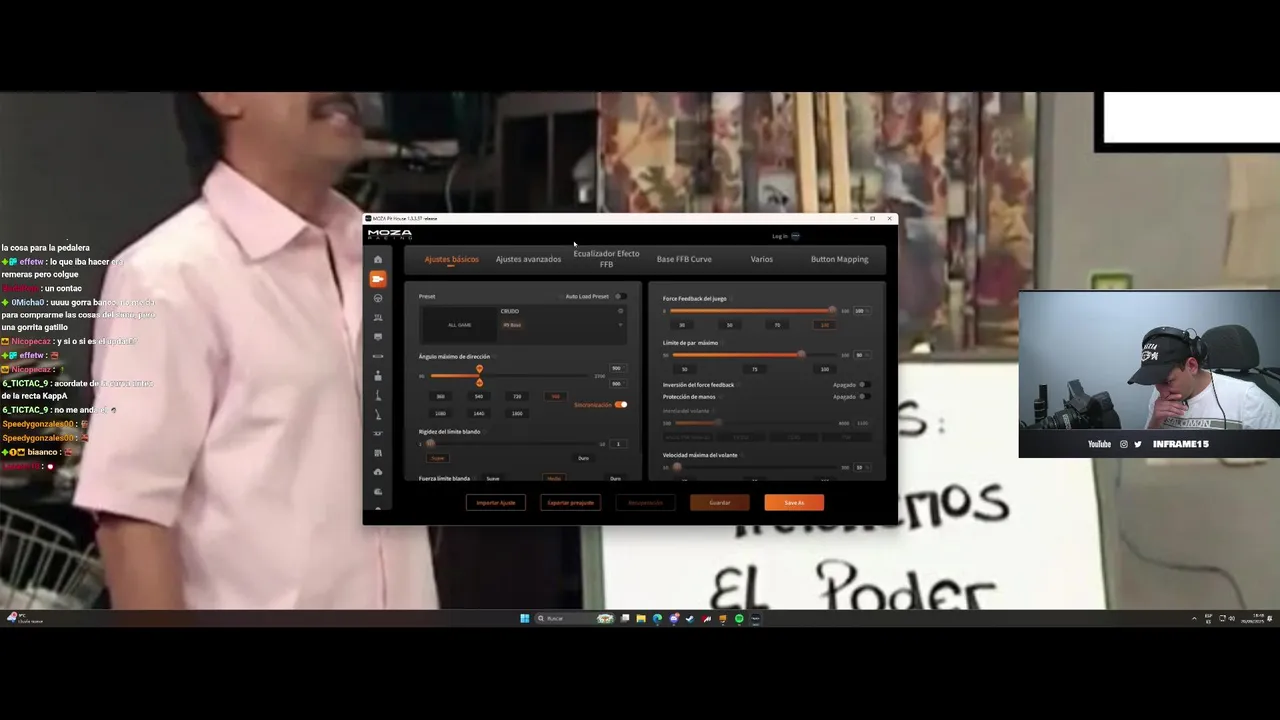Select the 1800 degree angle preset
This screenshot has width=1280, height=720.
(x=517, y=413)
